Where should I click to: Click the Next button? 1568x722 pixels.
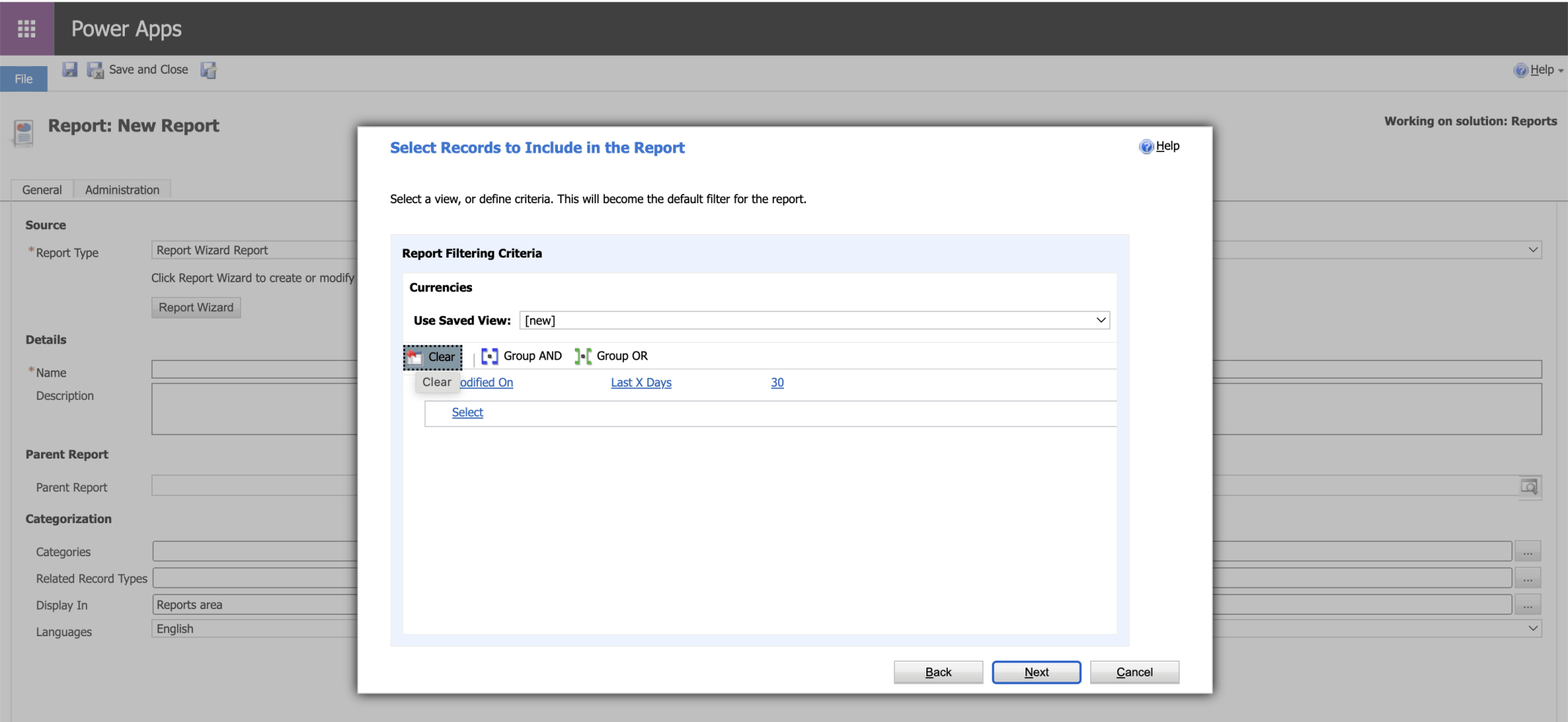coord(1036,672)
